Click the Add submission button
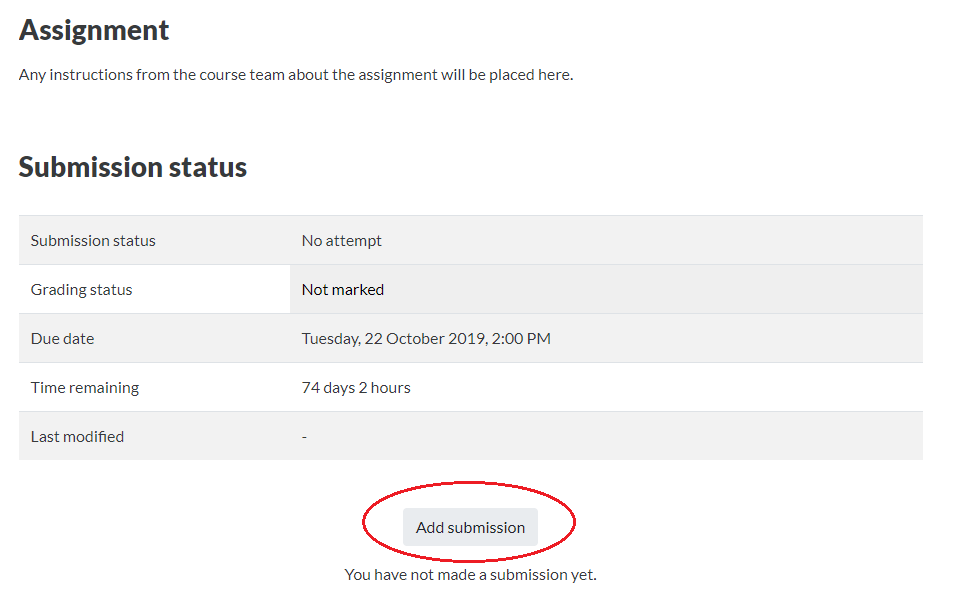This screenshot has width=956, height=603. [x=470, y=527]
